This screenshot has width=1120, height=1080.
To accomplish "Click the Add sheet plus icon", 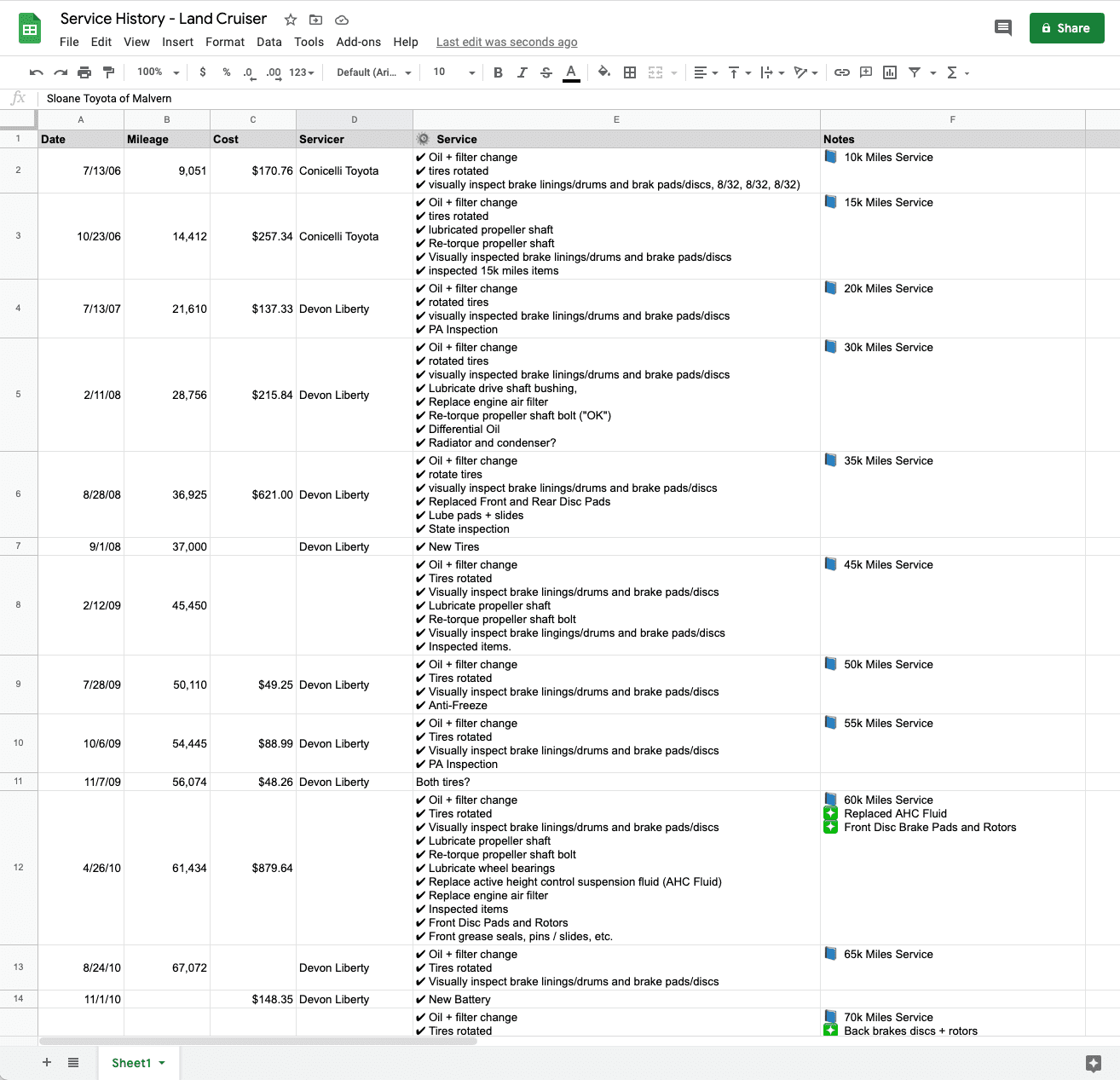I will (x=47, y=1062).
